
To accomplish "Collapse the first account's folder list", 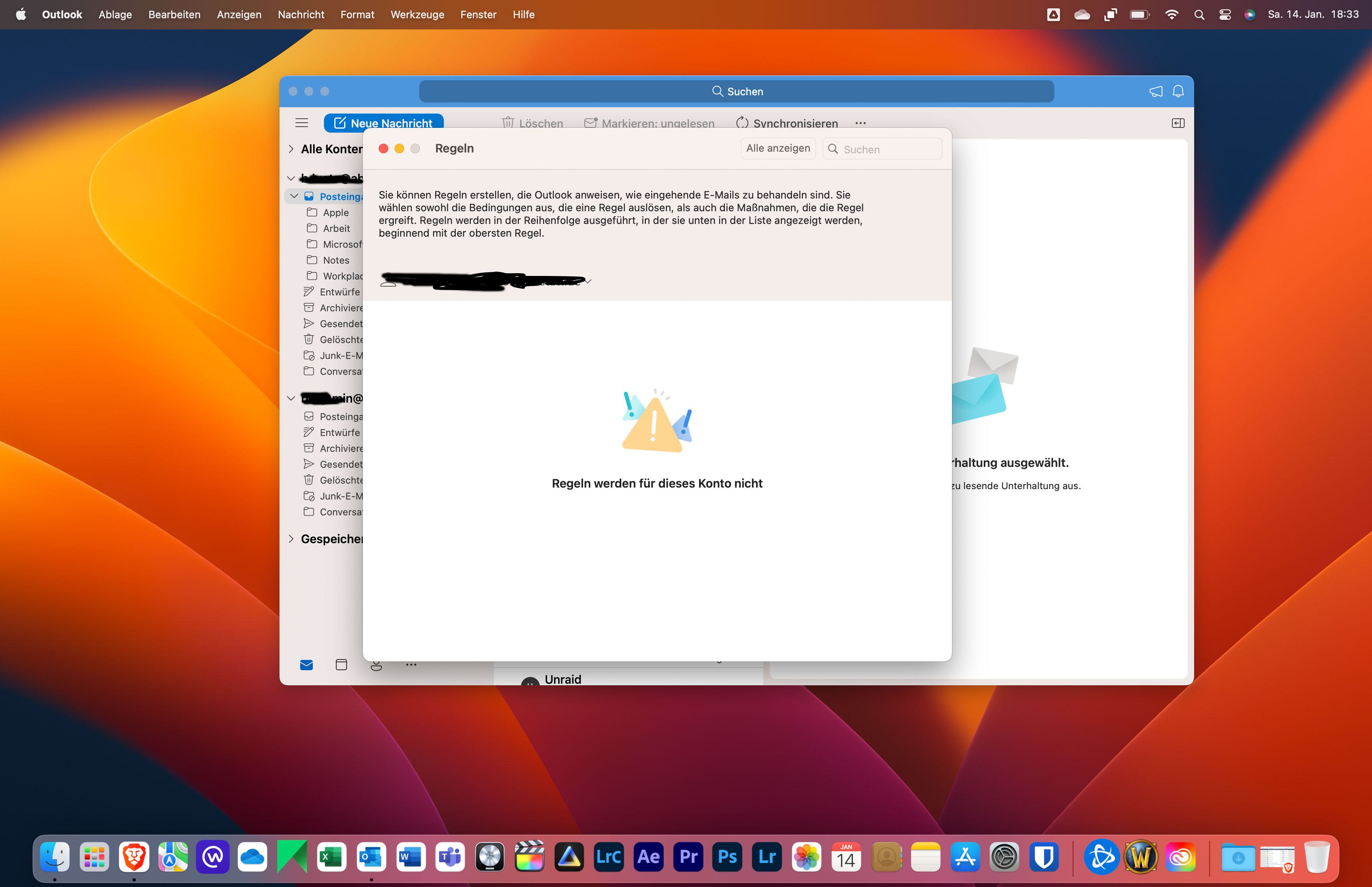I will [291, 179].
